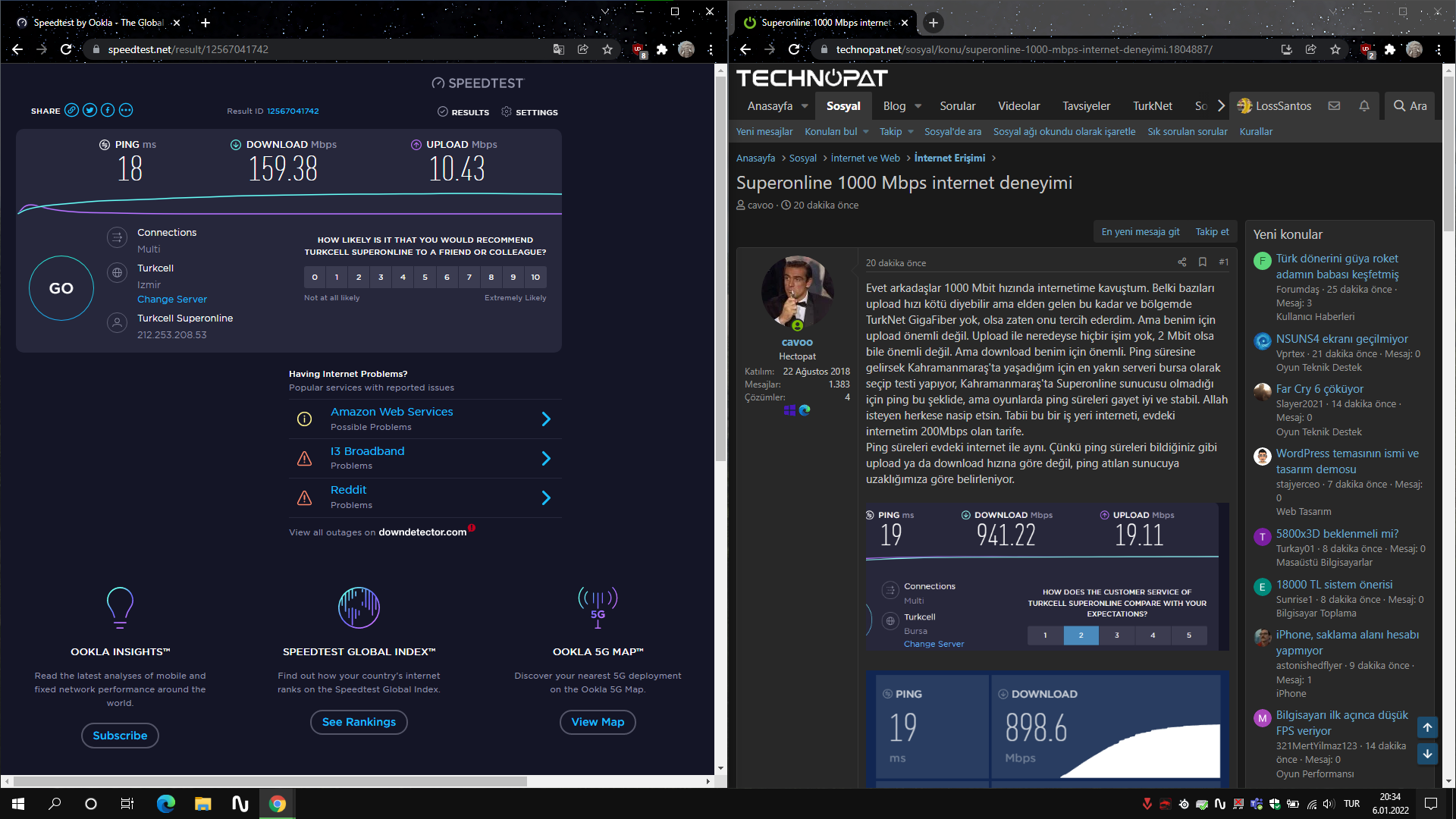Open Speedtest Results menu
1456x819 pixels.
tap(463, 112)
